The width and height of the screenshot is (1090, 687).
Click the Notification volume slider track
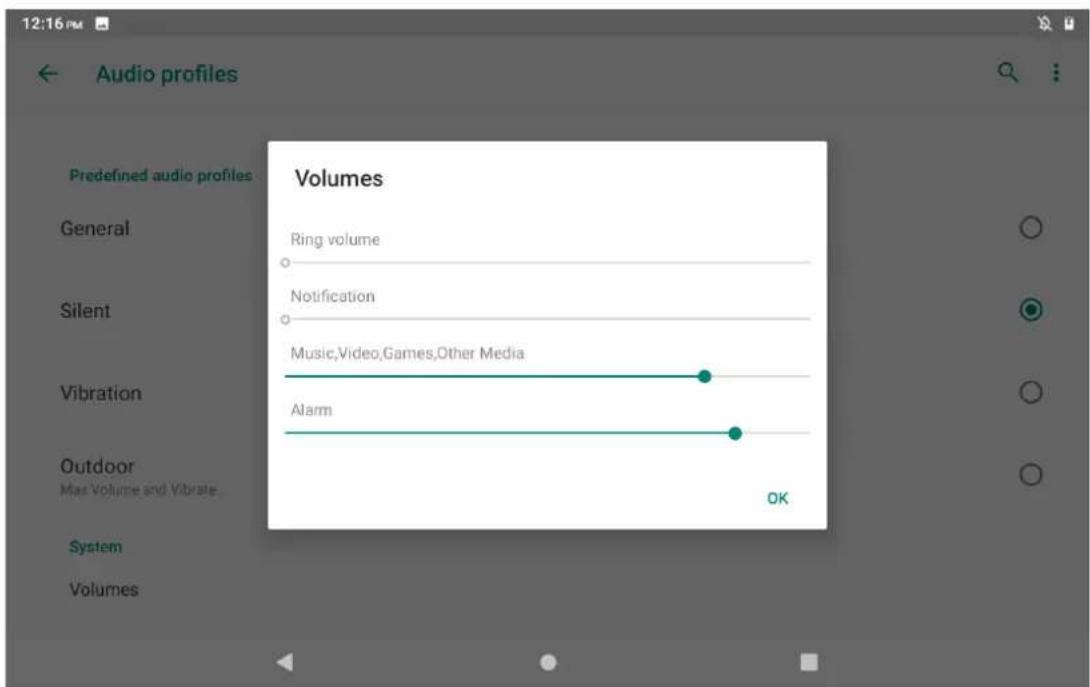point(547,319)
